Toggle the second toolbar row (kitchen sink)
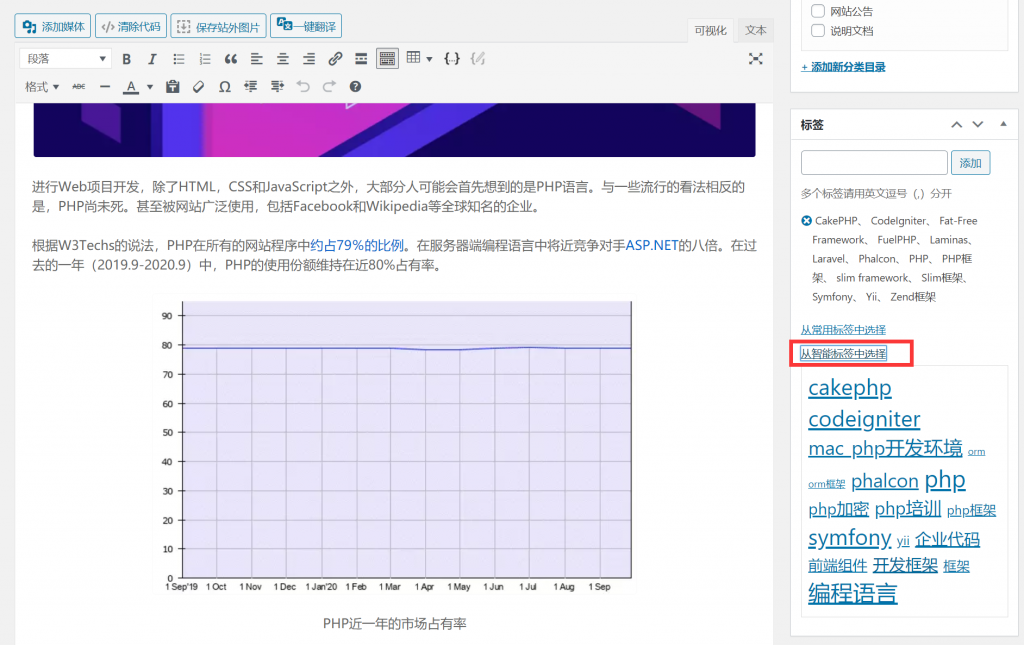 [x=387, y=58]
